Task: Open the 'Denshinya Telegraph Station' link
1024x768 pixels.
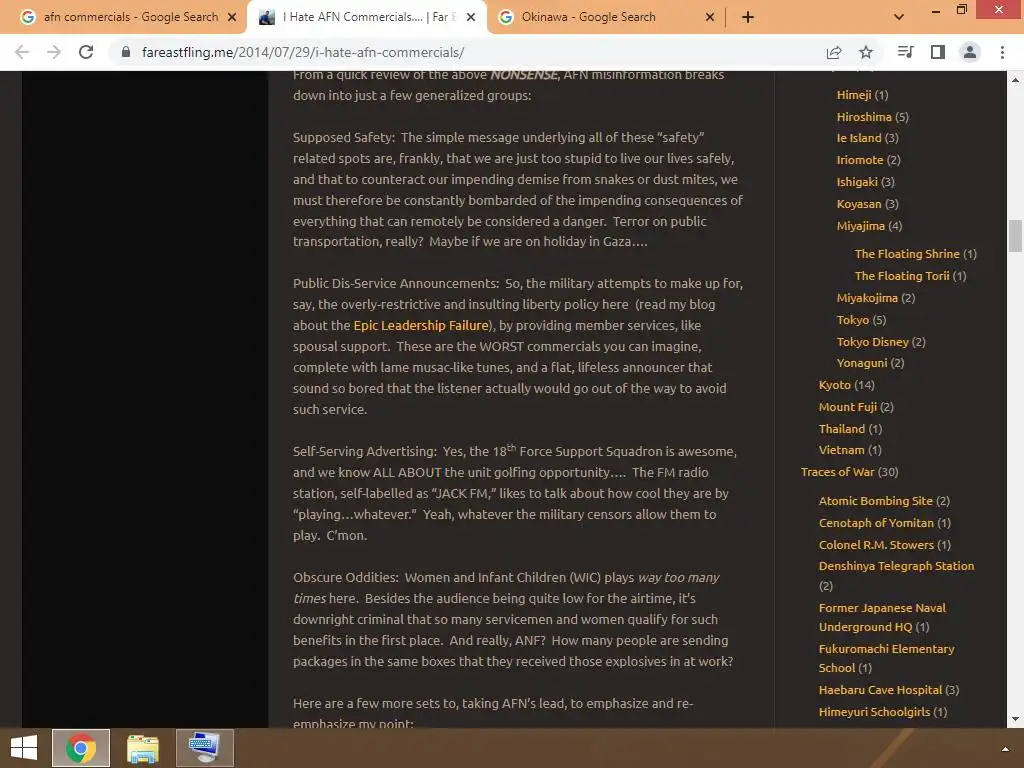Action: coord(897,566)
